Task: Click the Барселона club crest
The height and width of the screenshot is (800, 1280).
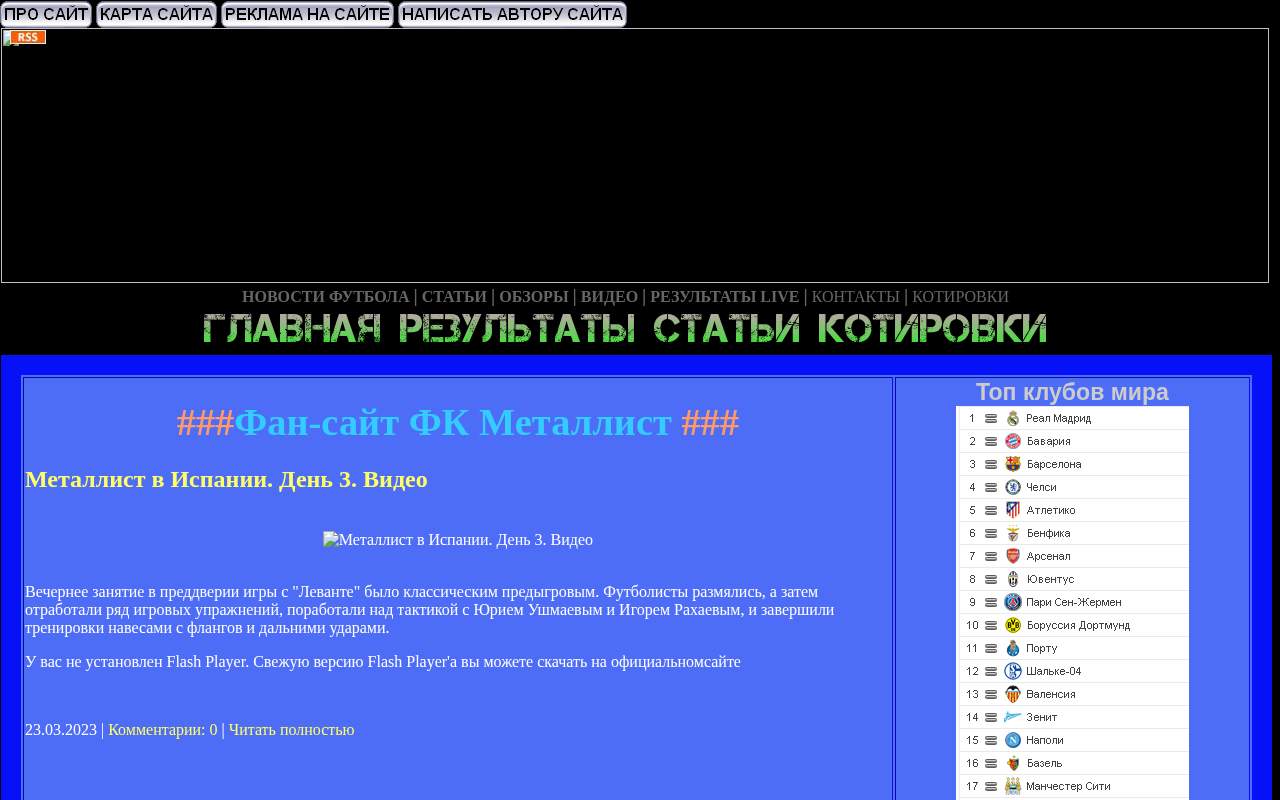Action: [1013, 464]
